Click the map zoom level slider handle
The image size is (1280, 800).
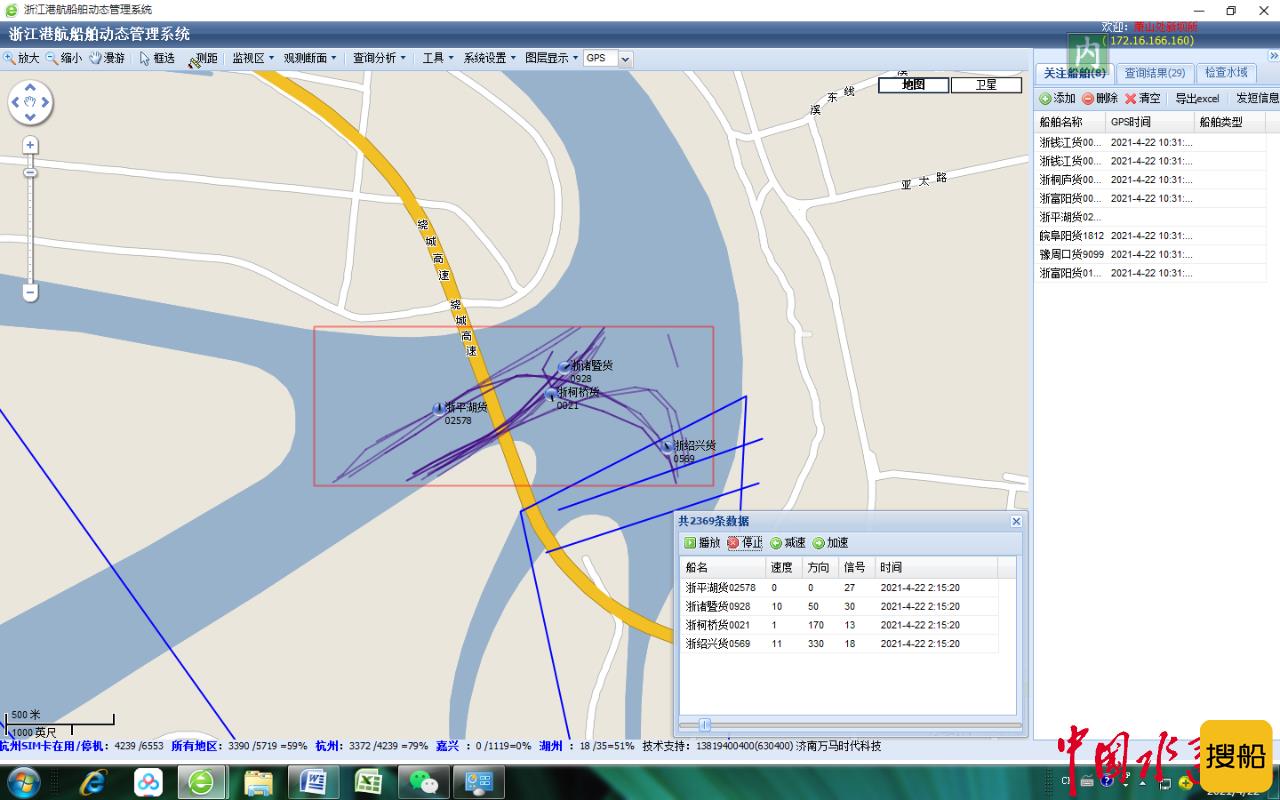pyautogui.click(x=30, y=172)
